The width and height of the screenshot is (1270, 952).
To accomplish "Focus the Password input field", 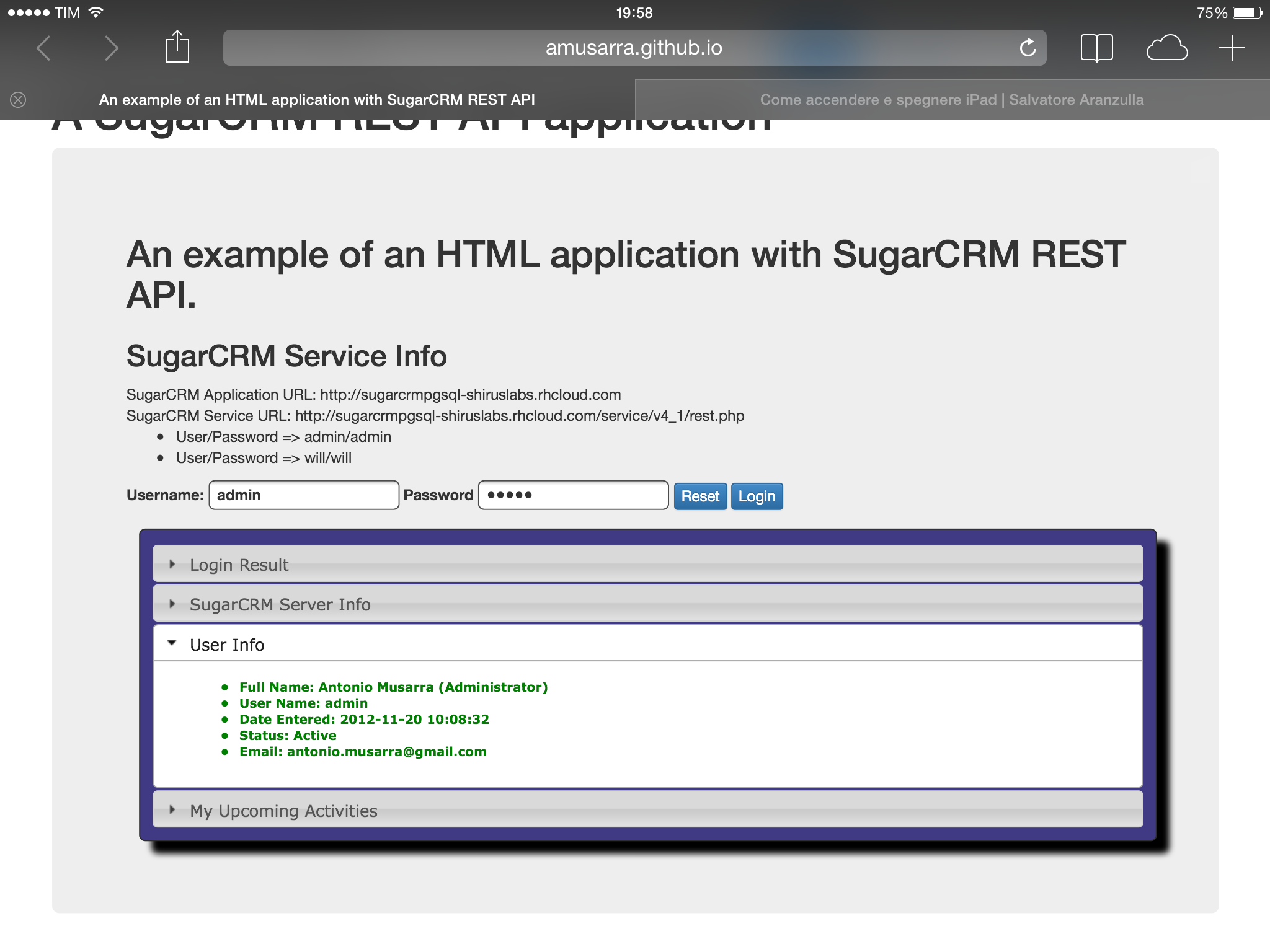I will [x=573, y=495].
